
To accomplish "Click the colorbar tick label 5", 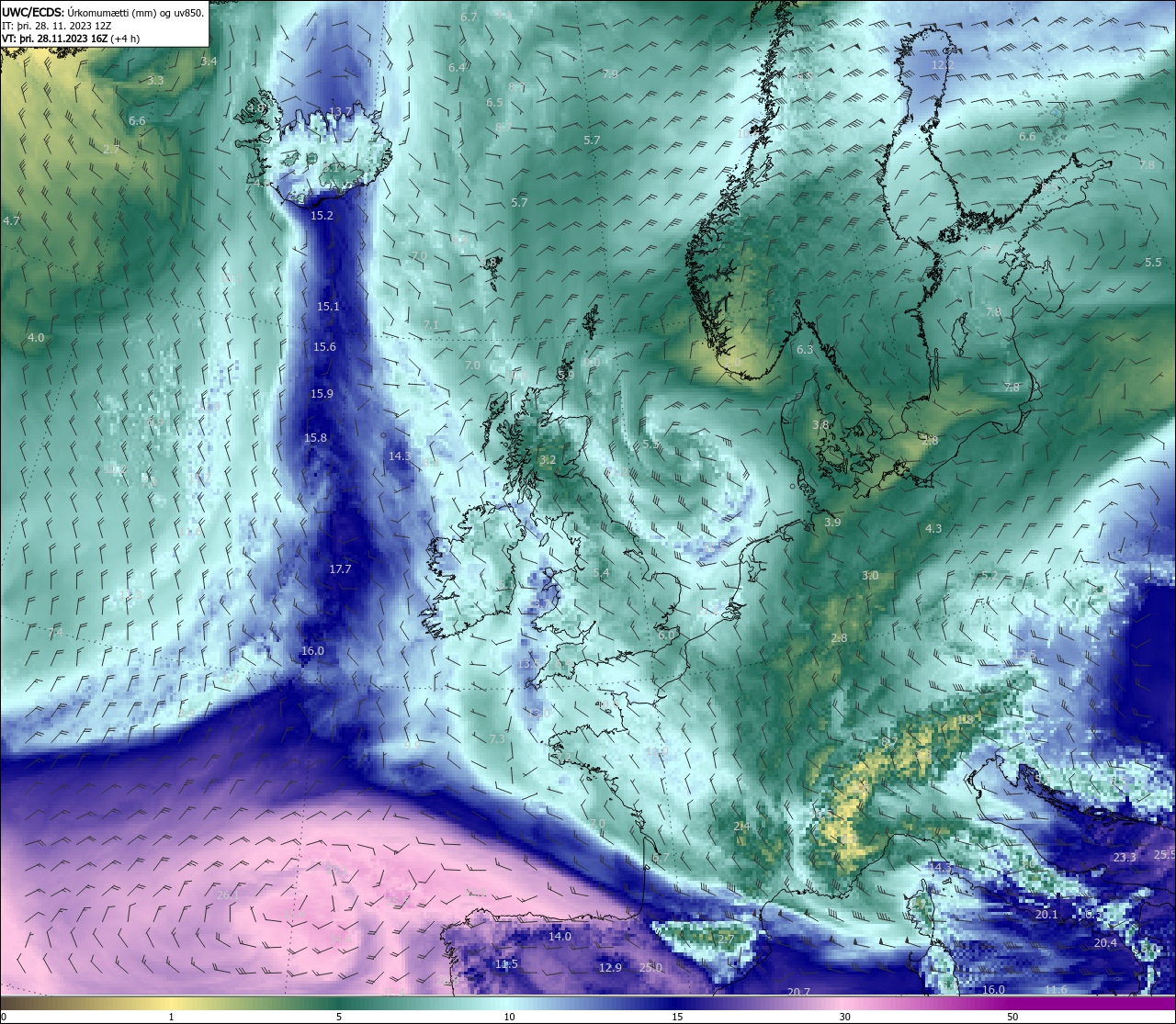I will 339,1017.
